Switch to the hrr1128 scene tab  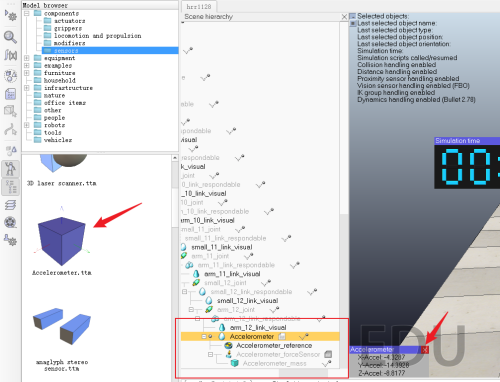click(199, 7)
